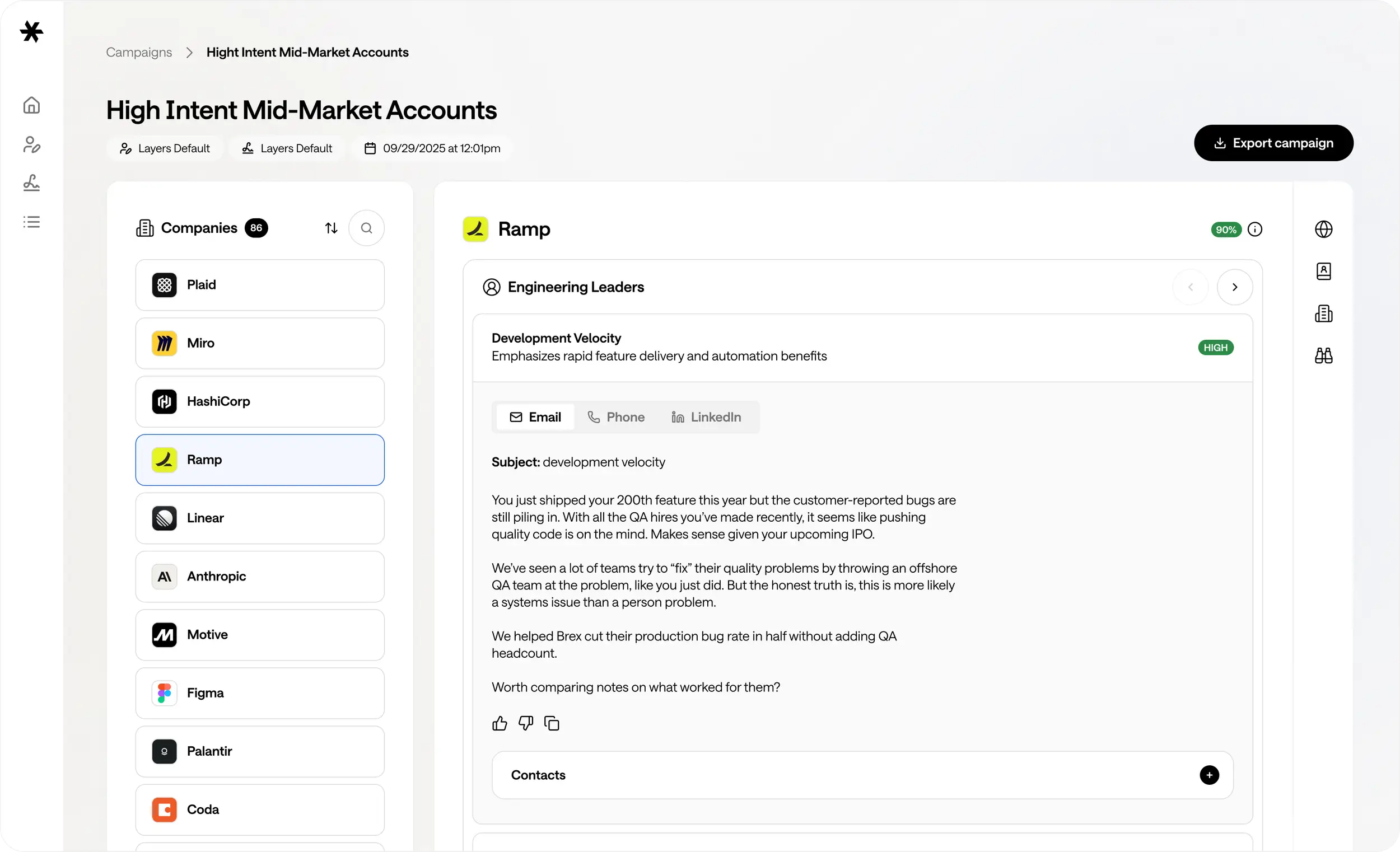
Task: Click the info icon beside 90%
Action: click(1254, 230)
